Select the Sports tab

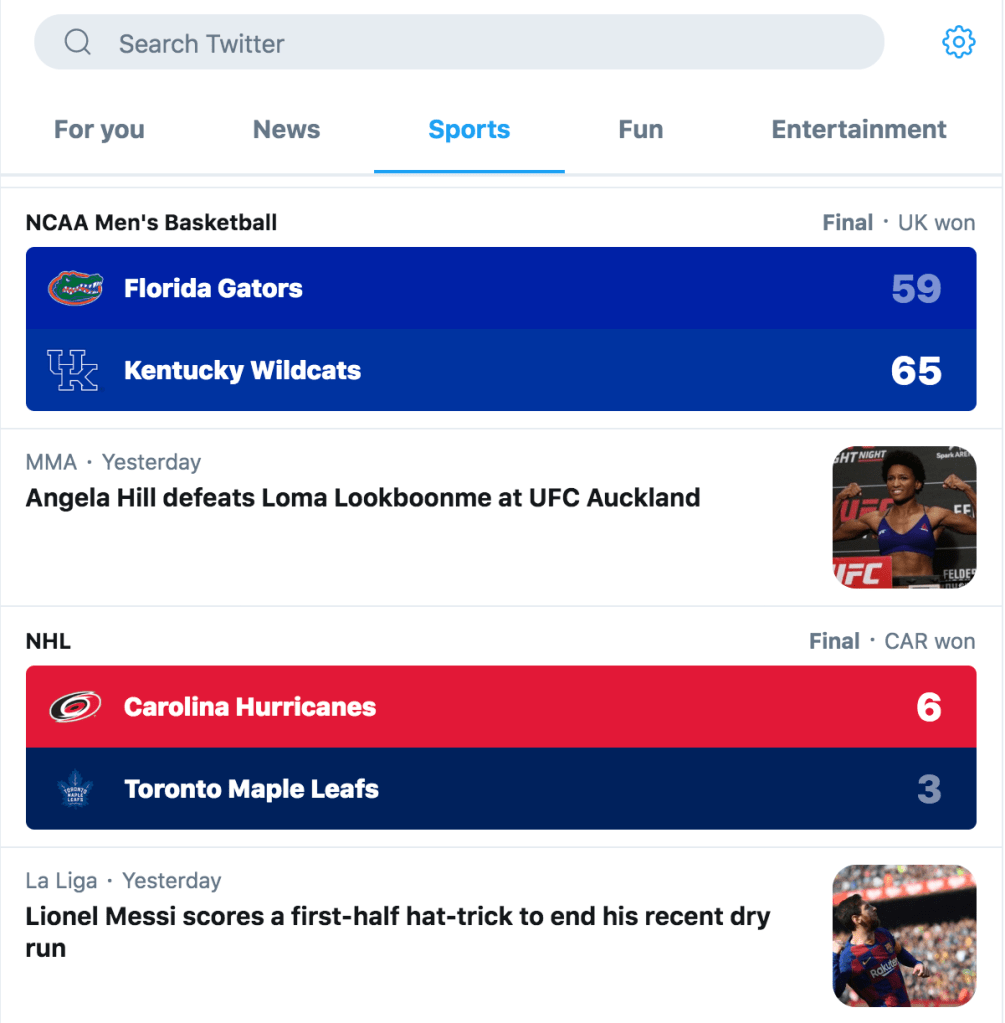pos(469,130)
